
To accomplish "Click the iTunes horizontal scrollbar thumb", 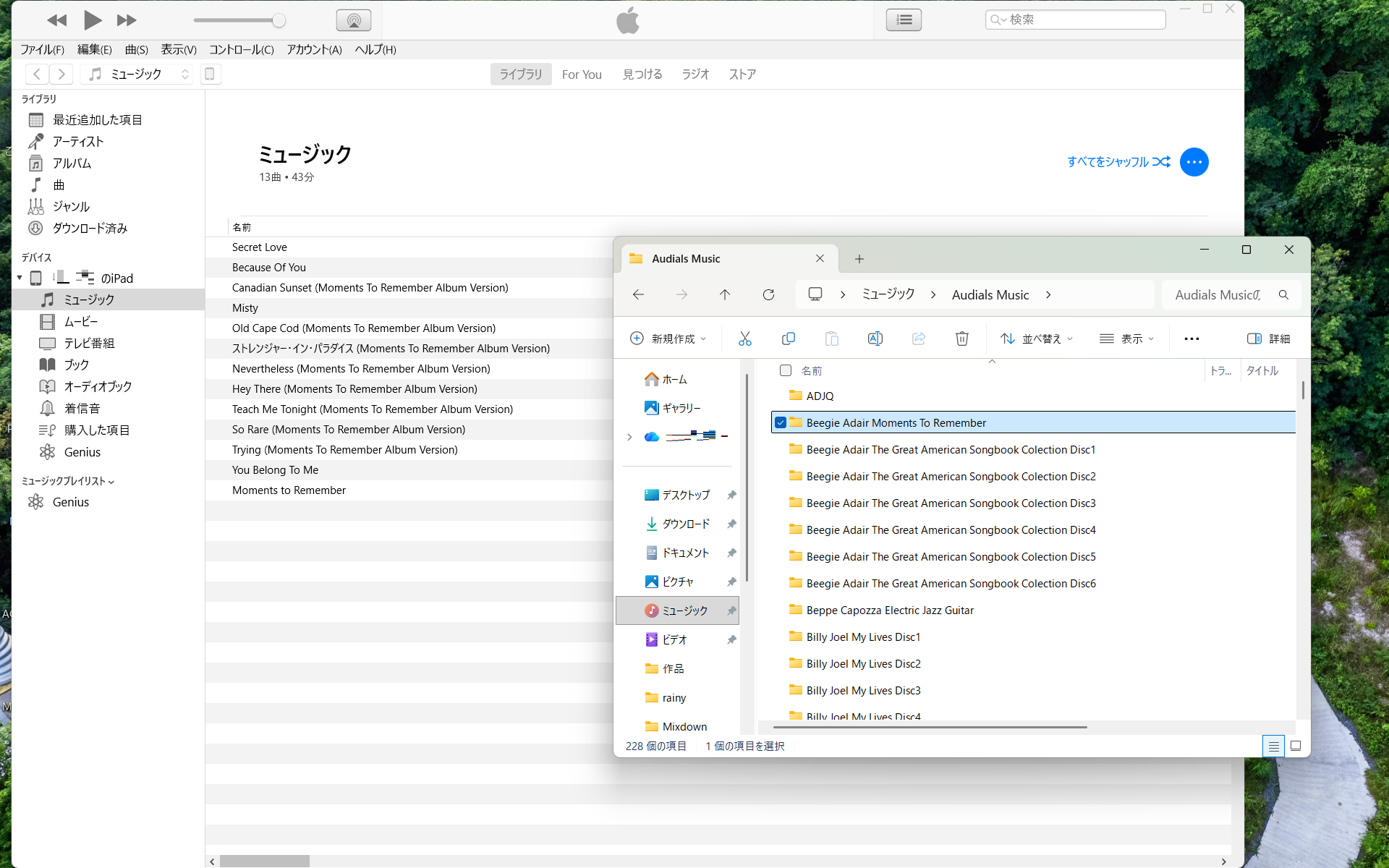I will click(265, 861).
